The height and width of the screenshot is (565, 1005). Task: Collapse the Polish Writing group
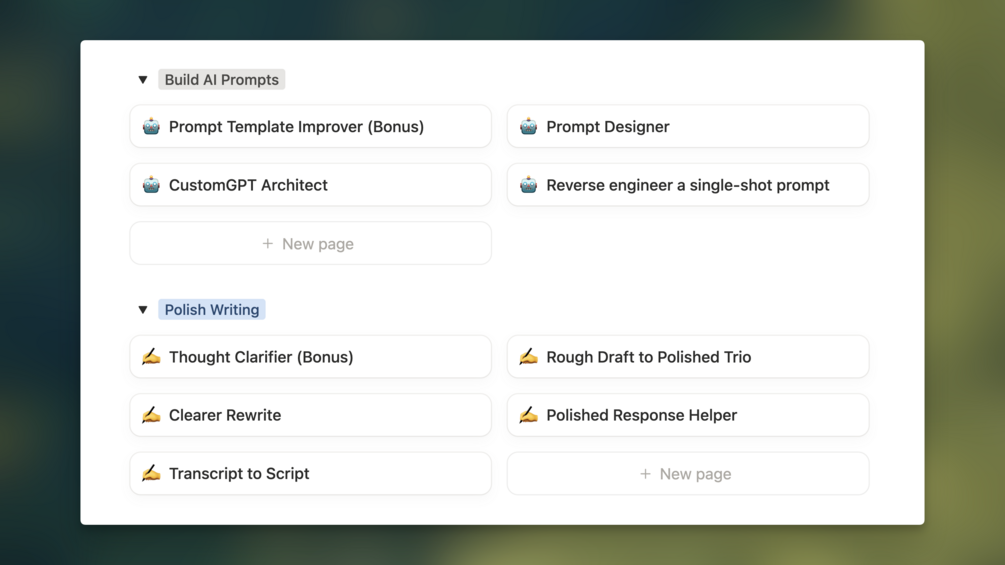point(143,310)
